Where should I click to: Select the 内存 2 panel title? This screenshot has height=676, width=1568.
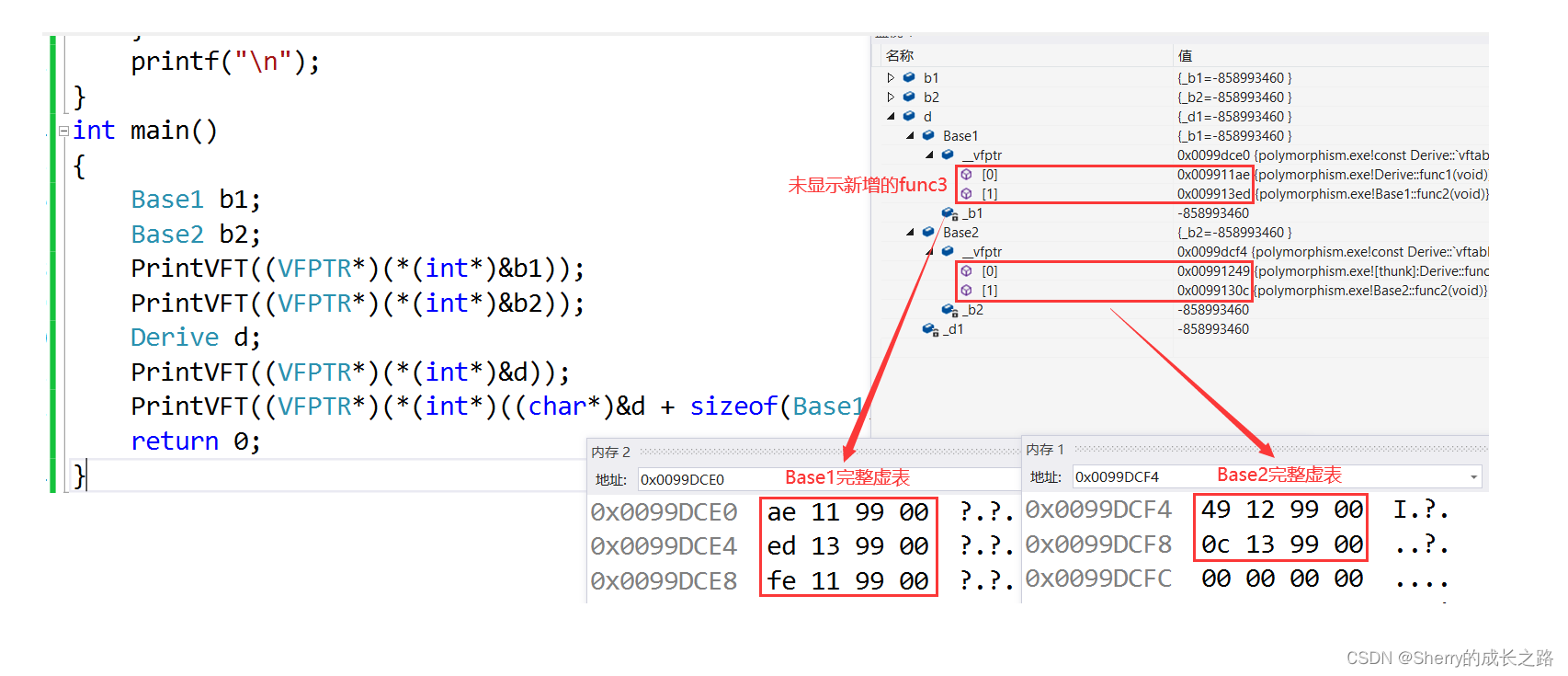[x=611, y=452]
